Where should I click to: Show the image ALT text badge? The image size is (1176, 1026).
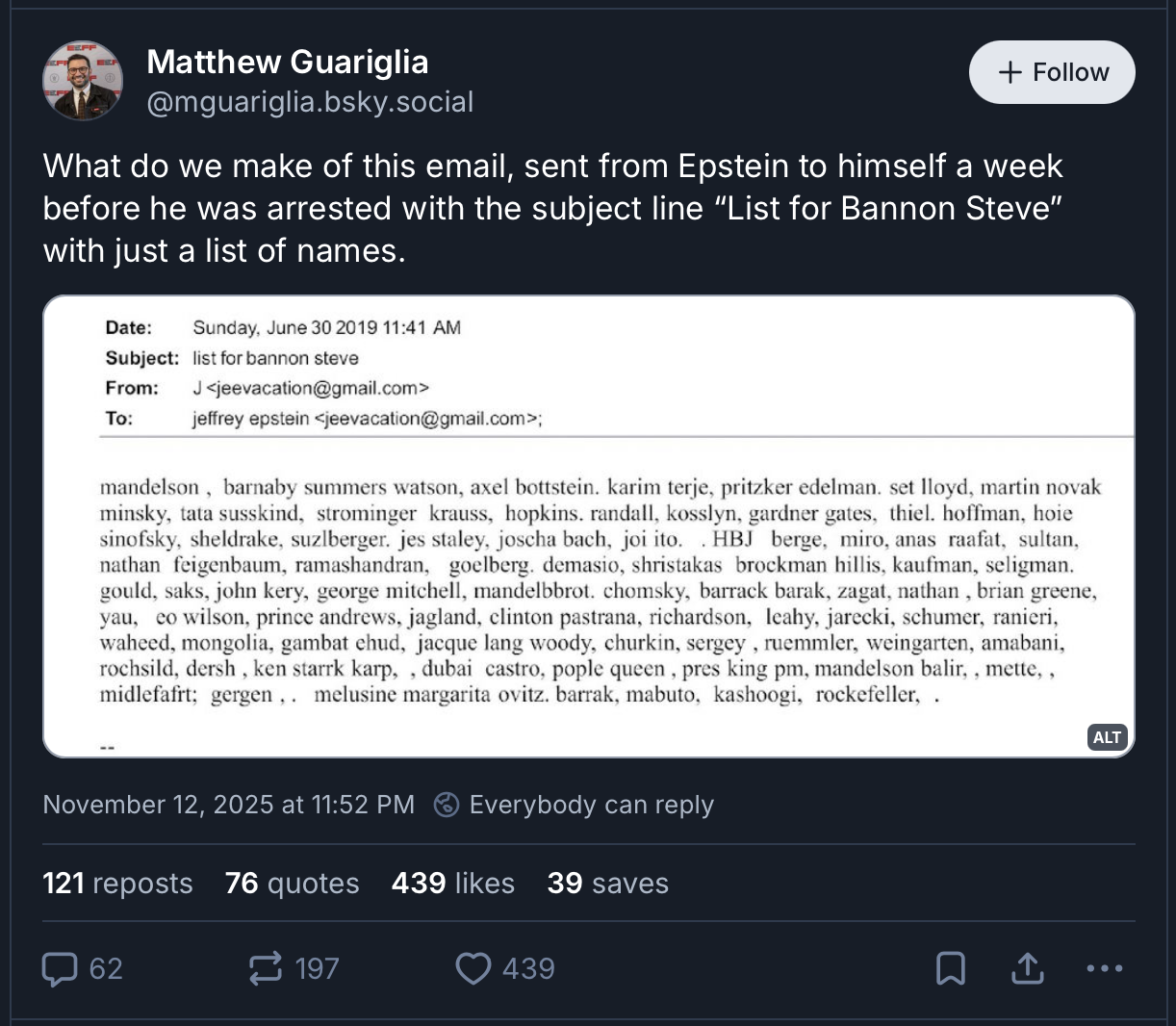point(1107,736)
